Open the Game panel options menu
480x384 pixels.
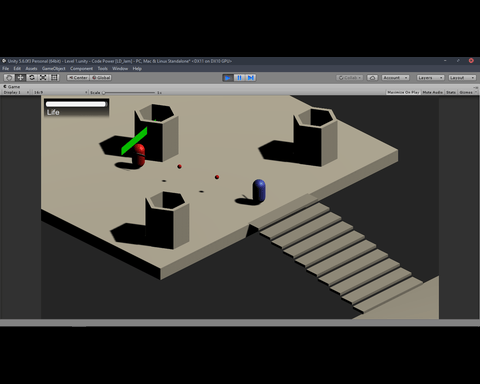tap(476, 87)
